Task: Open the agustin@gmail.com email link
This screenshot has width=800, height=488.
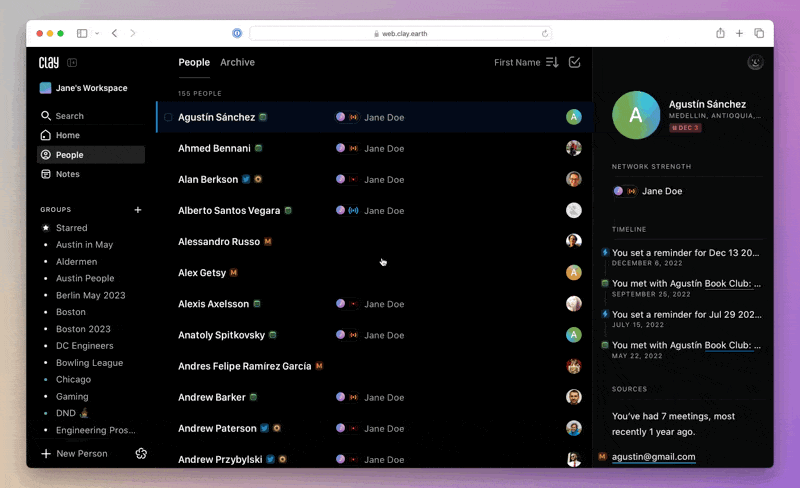Action: coord(653,457)
